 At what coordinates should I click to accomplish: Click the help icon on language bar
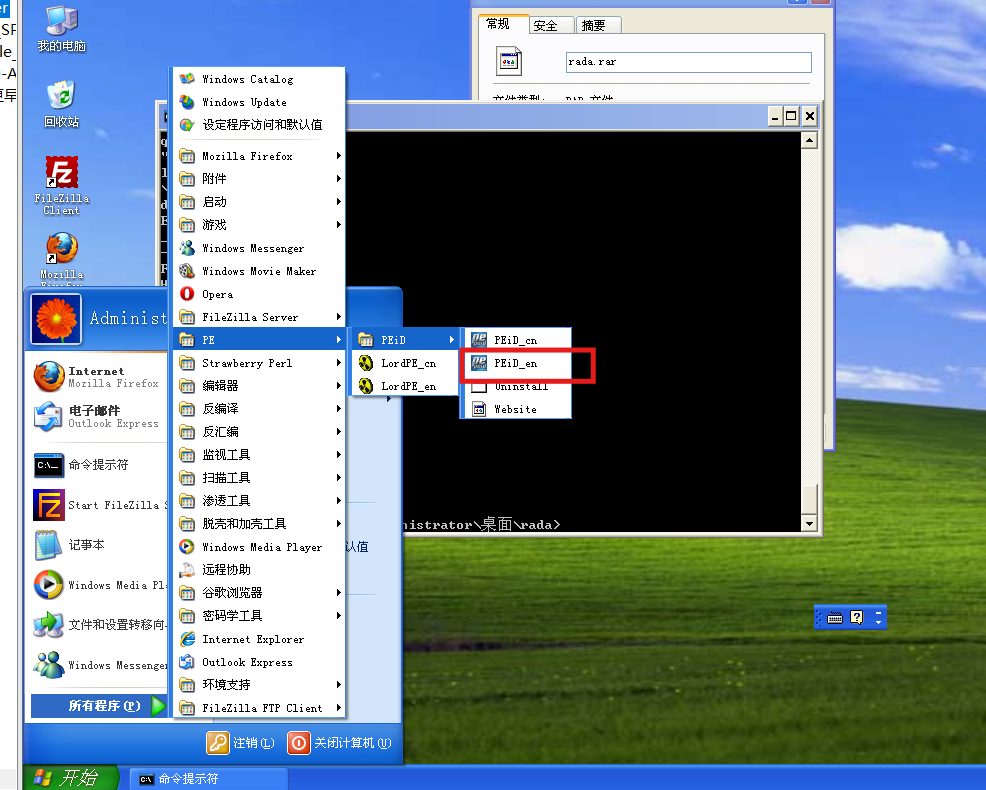pyautogui.click(x=856, y=617)
